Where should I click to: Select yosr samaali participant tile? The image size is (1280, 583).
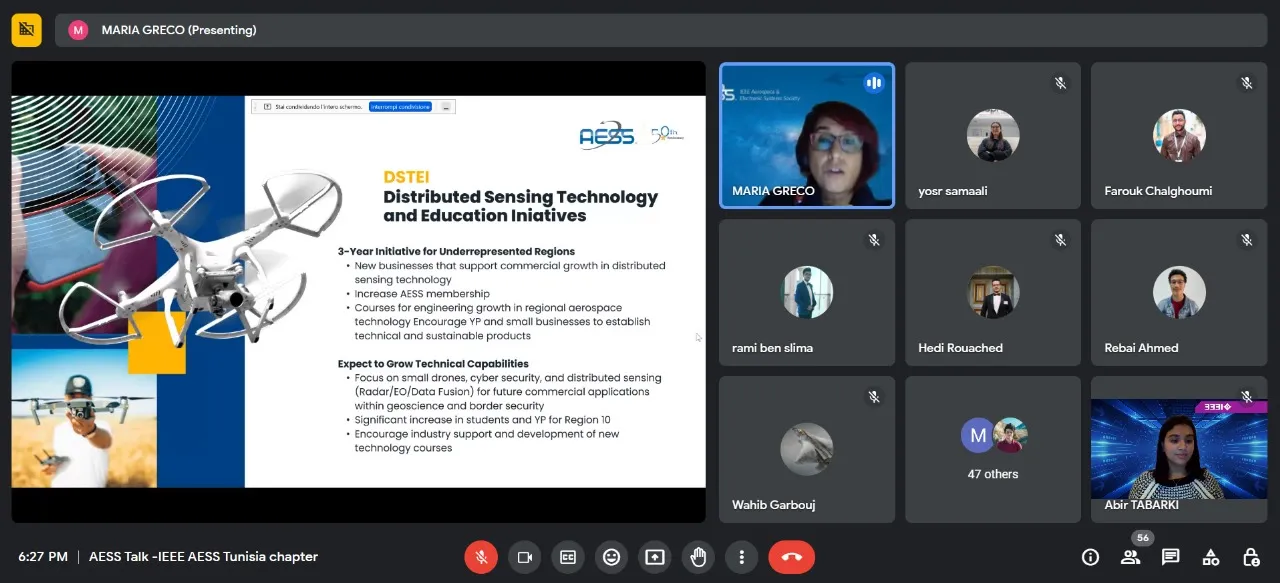(993, 136)
